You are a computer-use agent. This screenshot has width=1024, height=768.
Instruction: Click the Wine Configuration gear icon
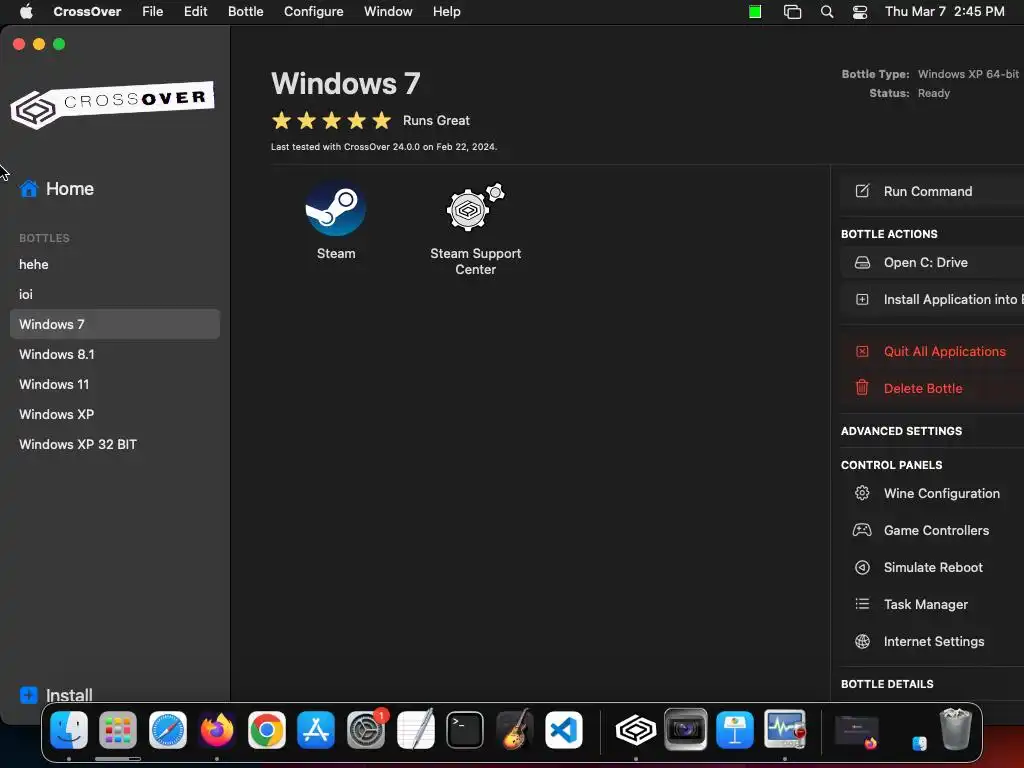[862, 493]
